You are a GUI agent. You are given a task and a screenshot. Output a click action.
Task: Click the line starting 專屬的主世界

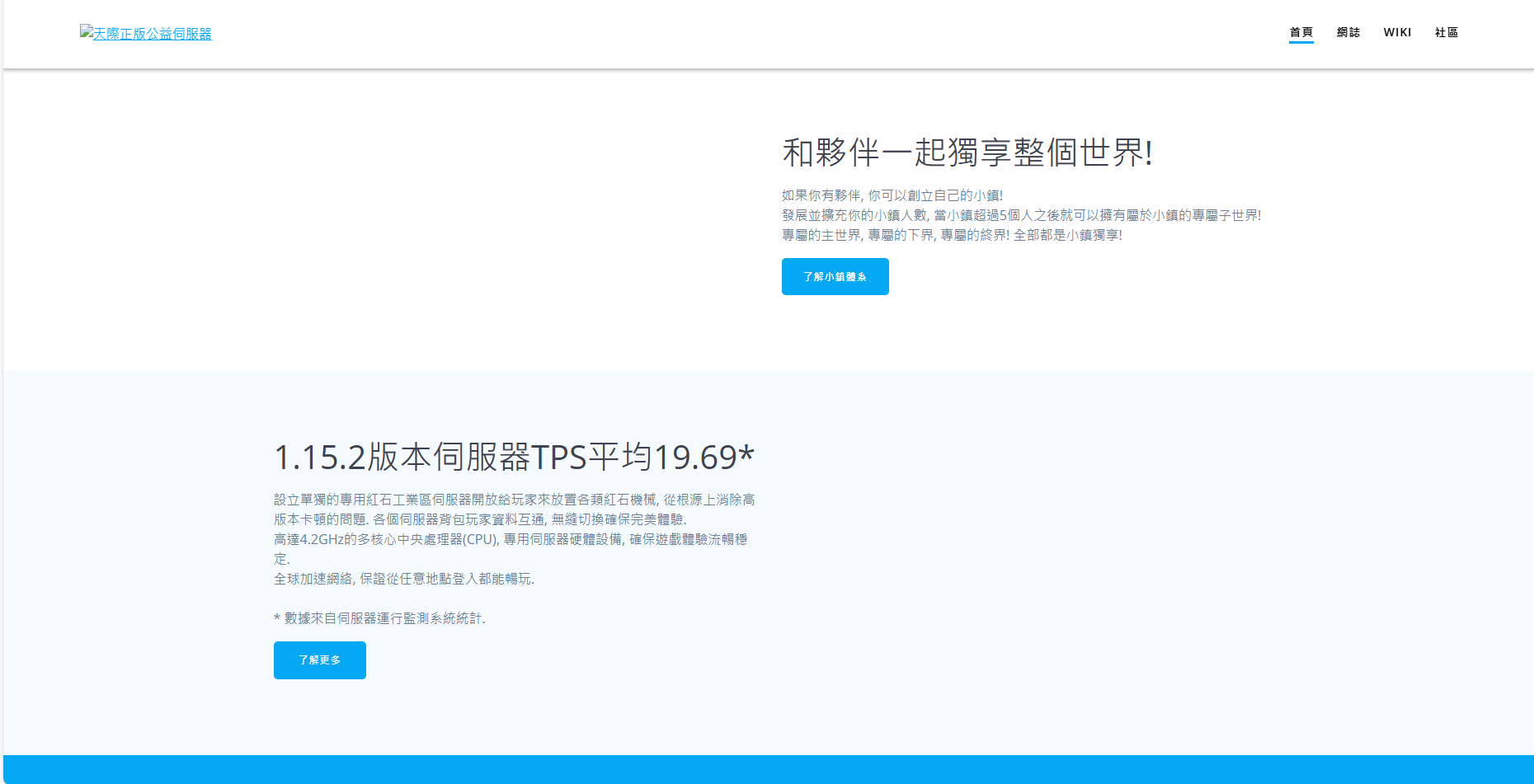pos(951,235)
